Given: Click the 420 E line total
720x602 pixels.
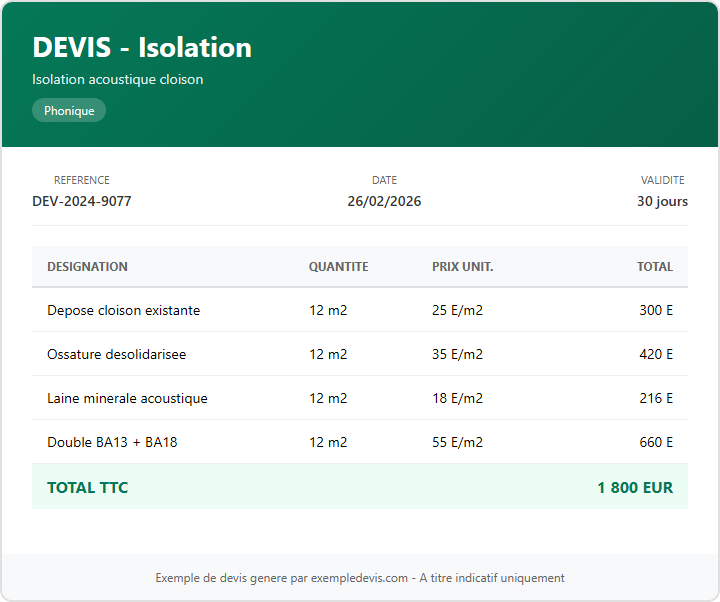Looking at the screenshot, I should tap(656, 354).
